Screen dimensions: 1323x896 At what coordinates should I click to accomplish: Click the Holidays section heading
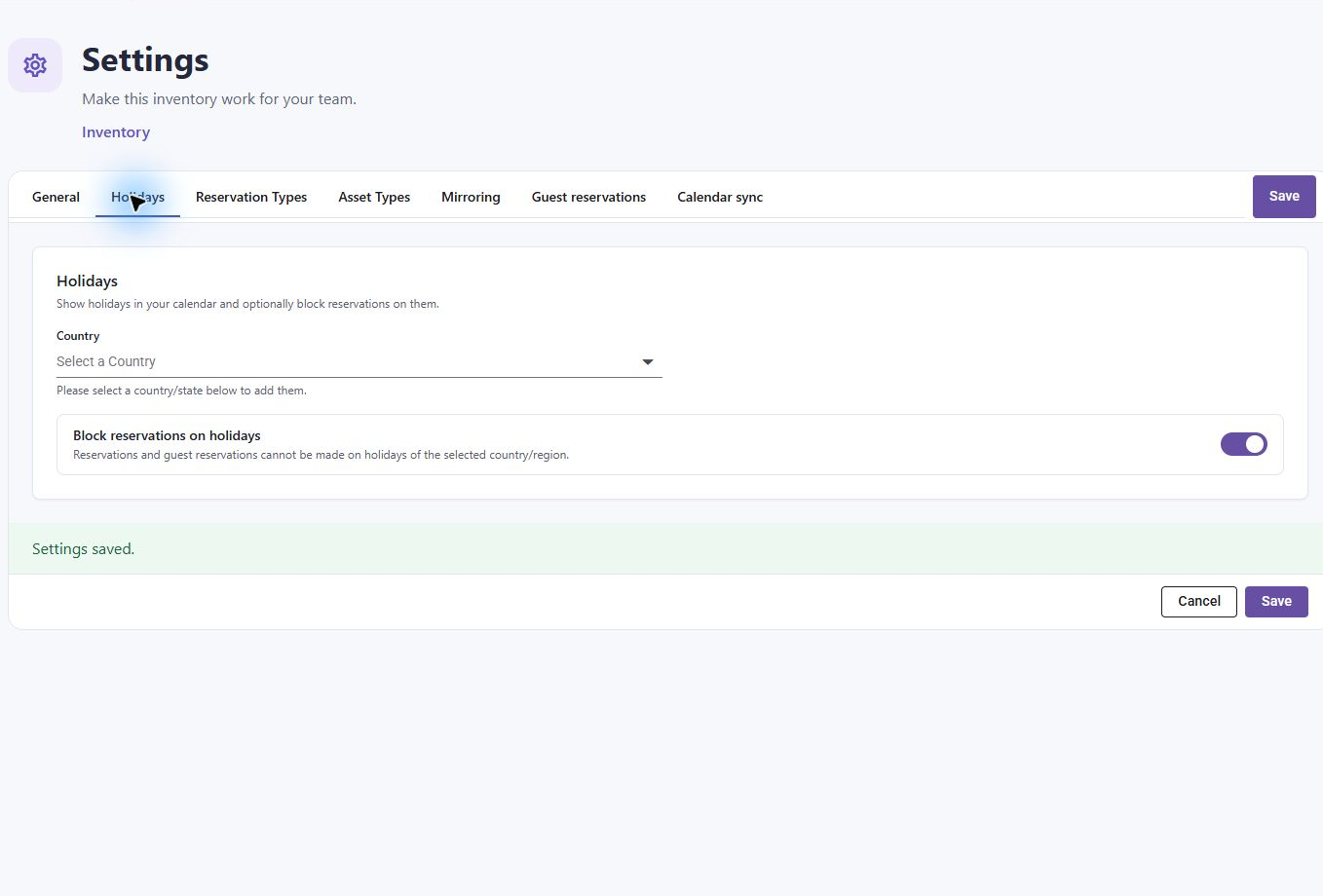[x=87, y=280]
